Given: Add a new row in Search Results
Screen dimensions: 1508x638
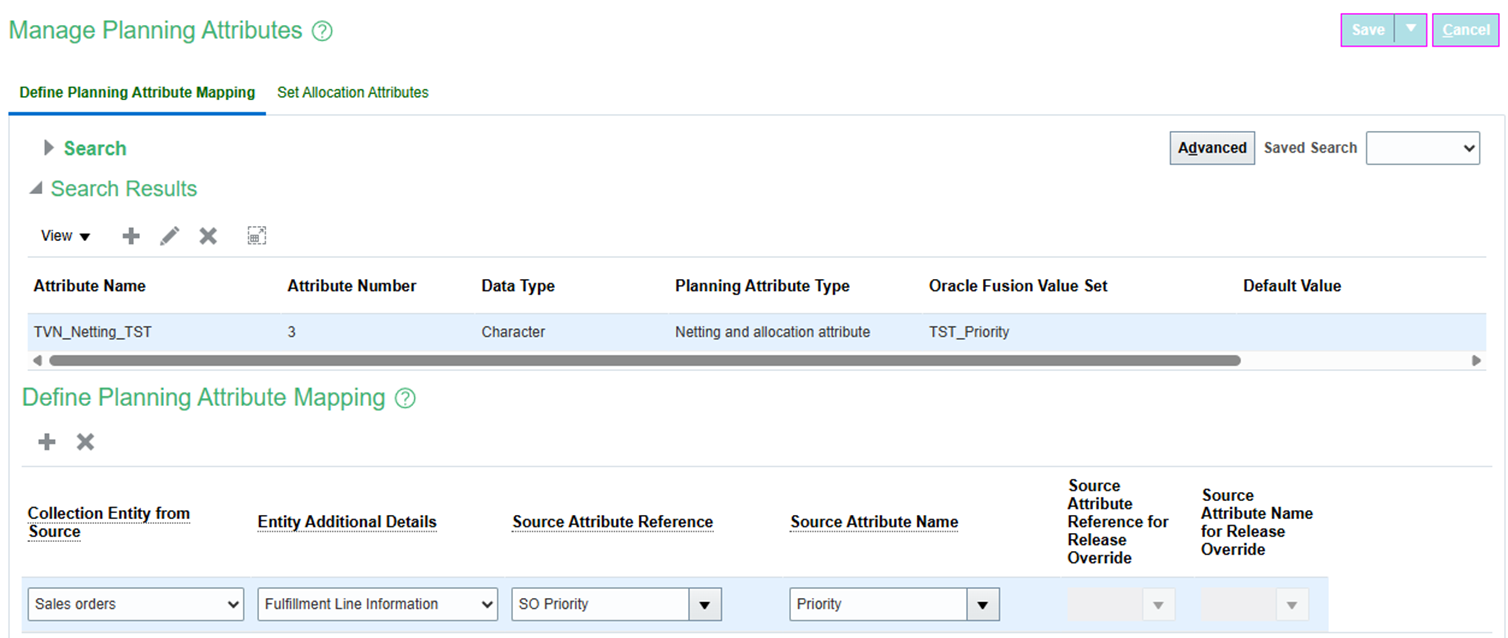Looking at the screenshot, I should [x=131, y=236].
